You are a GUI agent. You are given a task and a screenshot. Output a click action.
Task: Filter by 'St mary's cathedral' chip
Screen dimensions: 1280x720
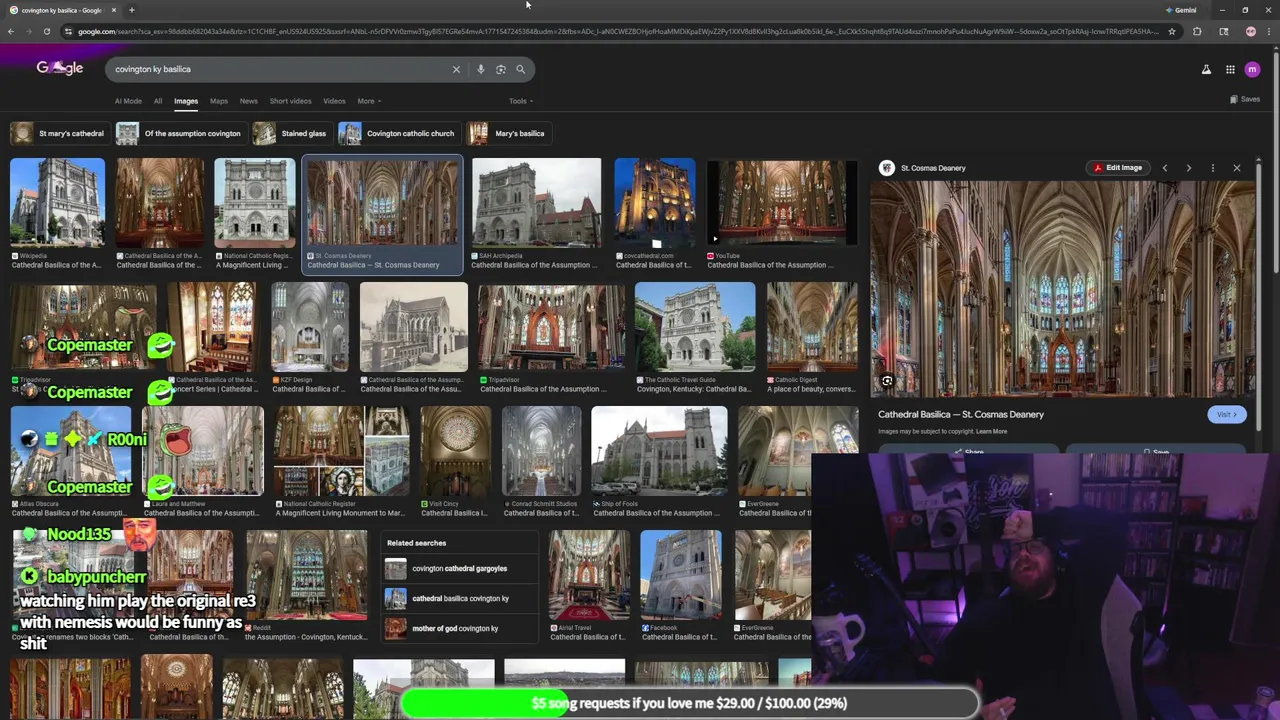click(x=58, y=133)
